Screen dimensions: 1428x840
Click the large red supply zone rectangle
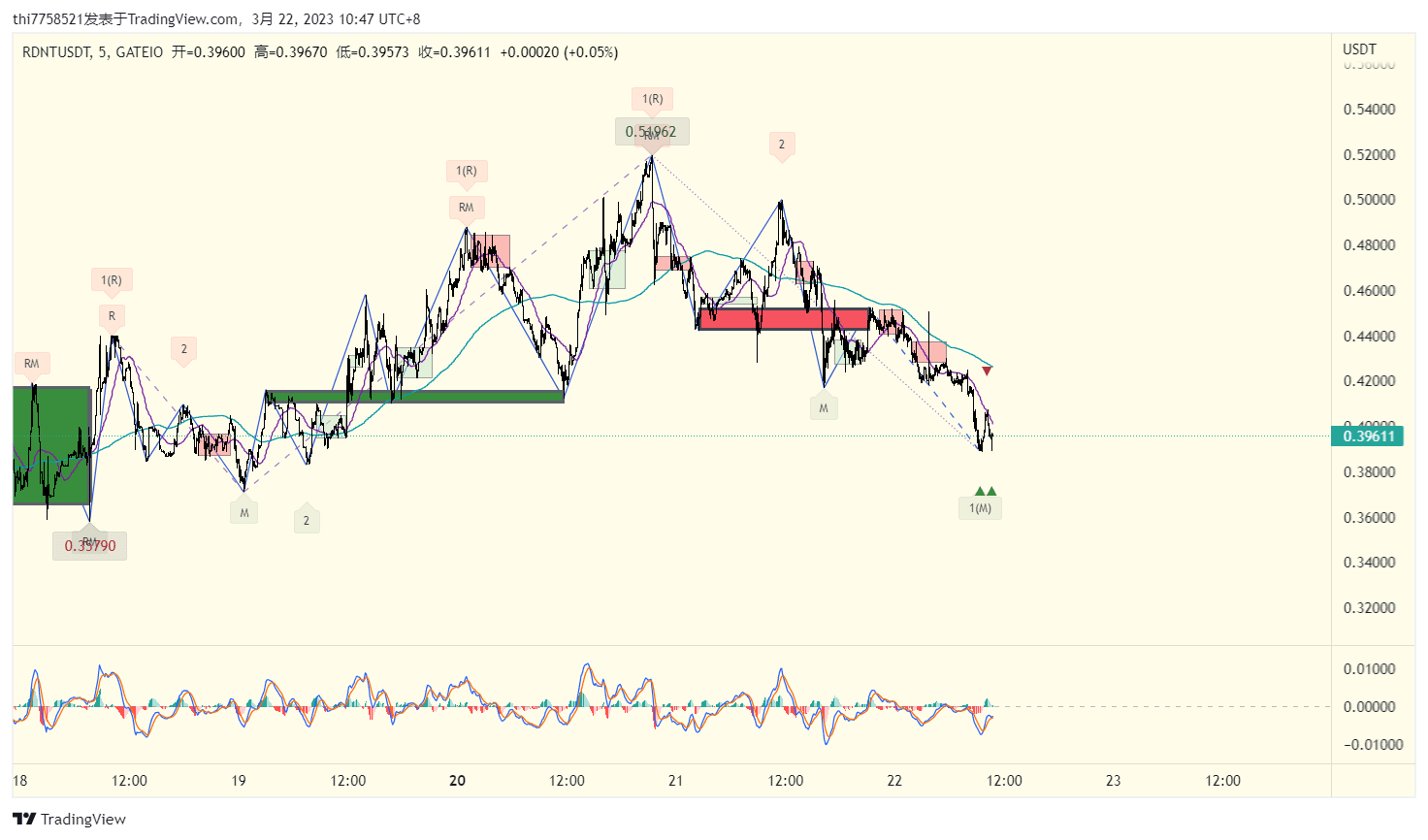[784, 319]
